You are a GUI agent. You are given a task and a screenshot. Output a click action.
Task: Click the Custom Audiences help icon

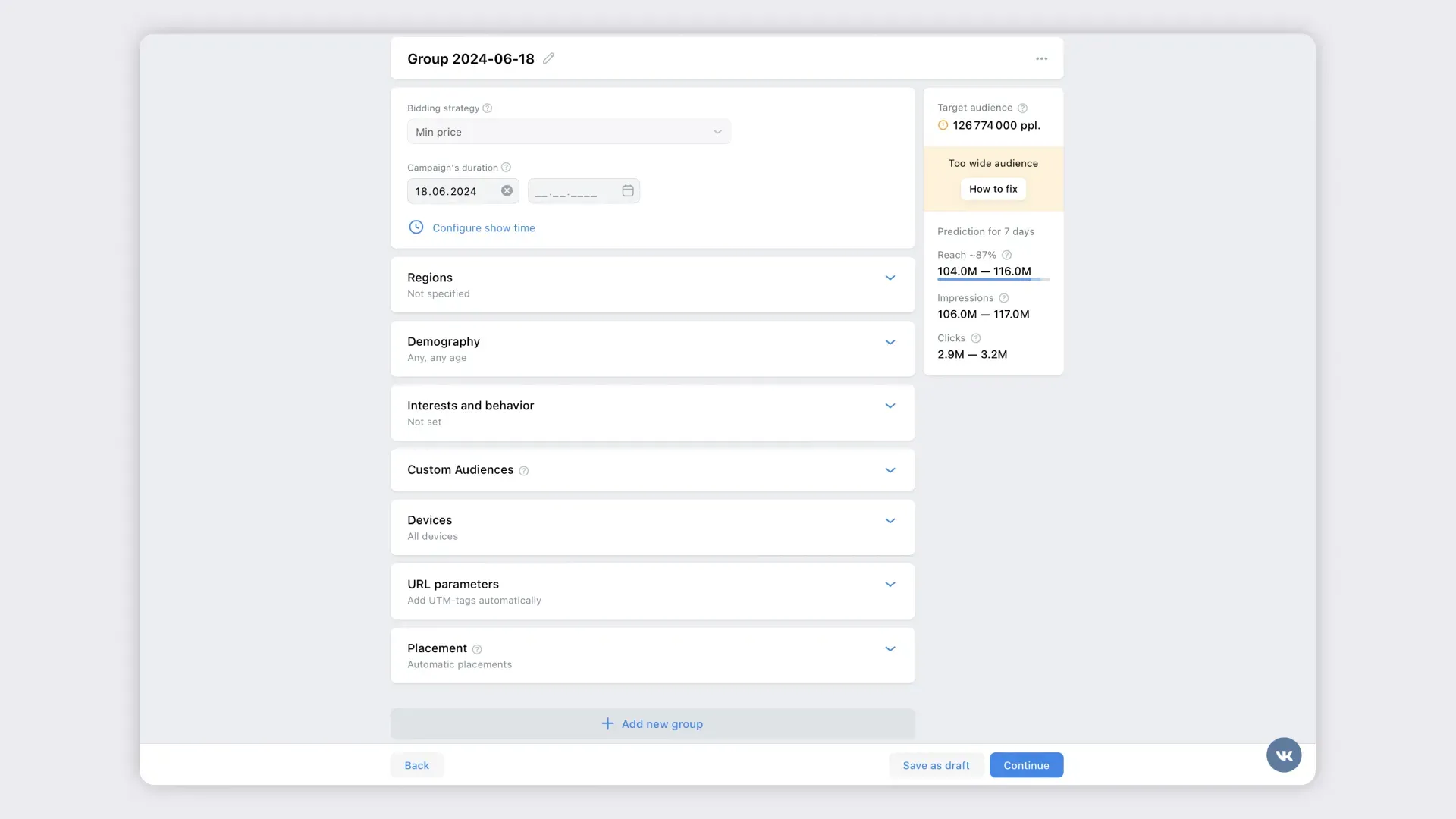click(x=523, y=471)
